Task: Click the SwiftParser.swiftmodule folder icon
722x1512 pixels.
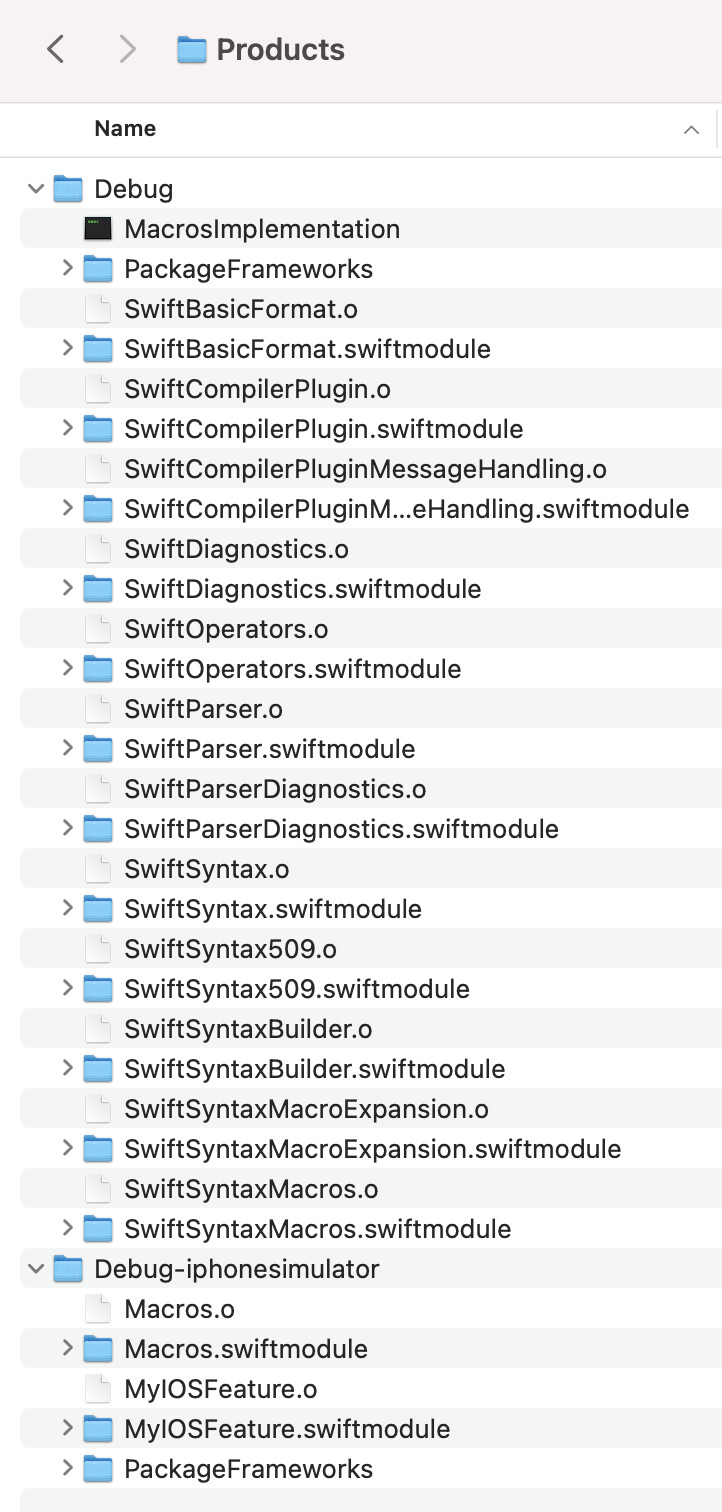Action: pos(98,749)
